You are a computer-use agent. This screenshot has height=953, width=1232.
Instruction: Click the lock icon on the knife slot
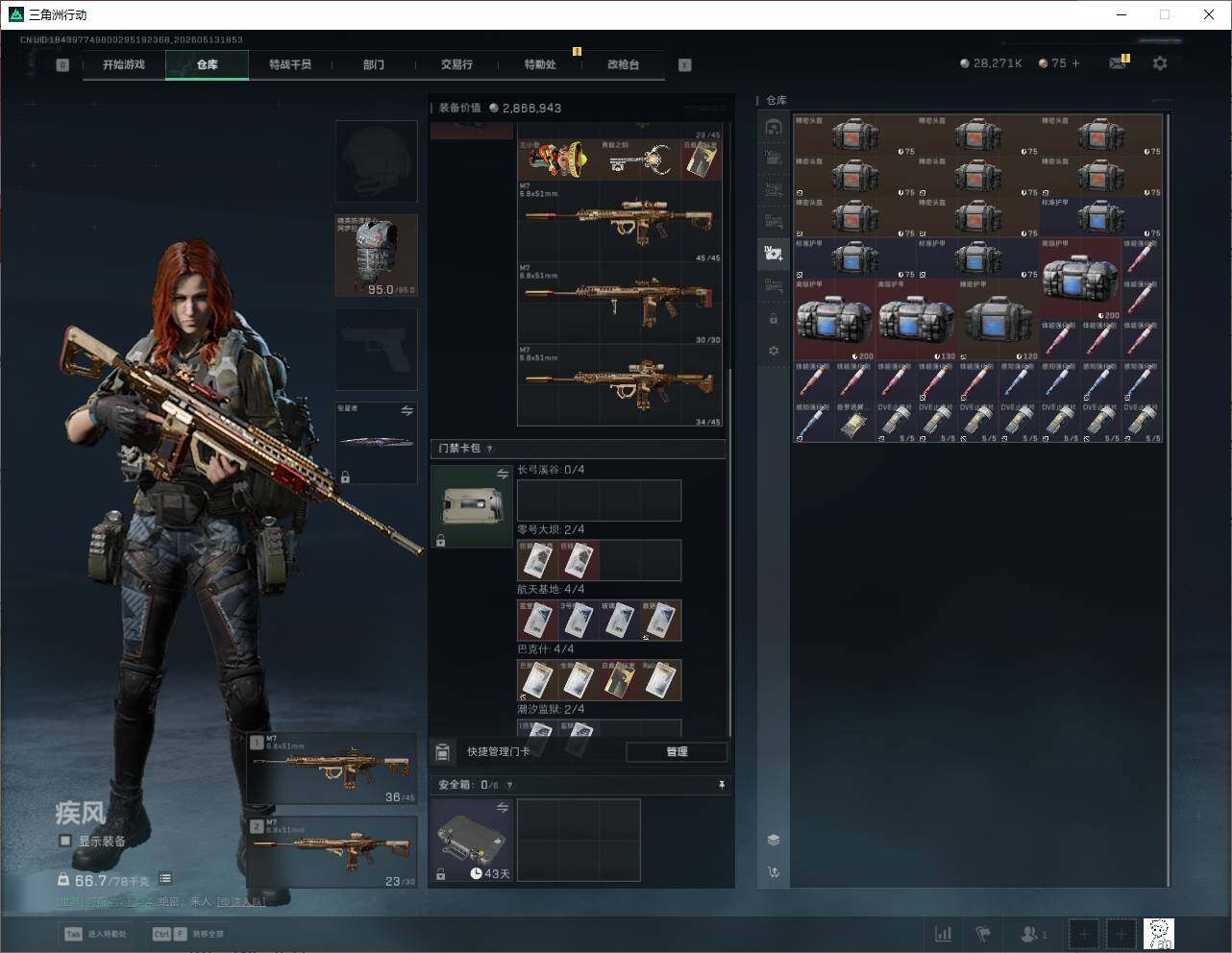point(345,476)
